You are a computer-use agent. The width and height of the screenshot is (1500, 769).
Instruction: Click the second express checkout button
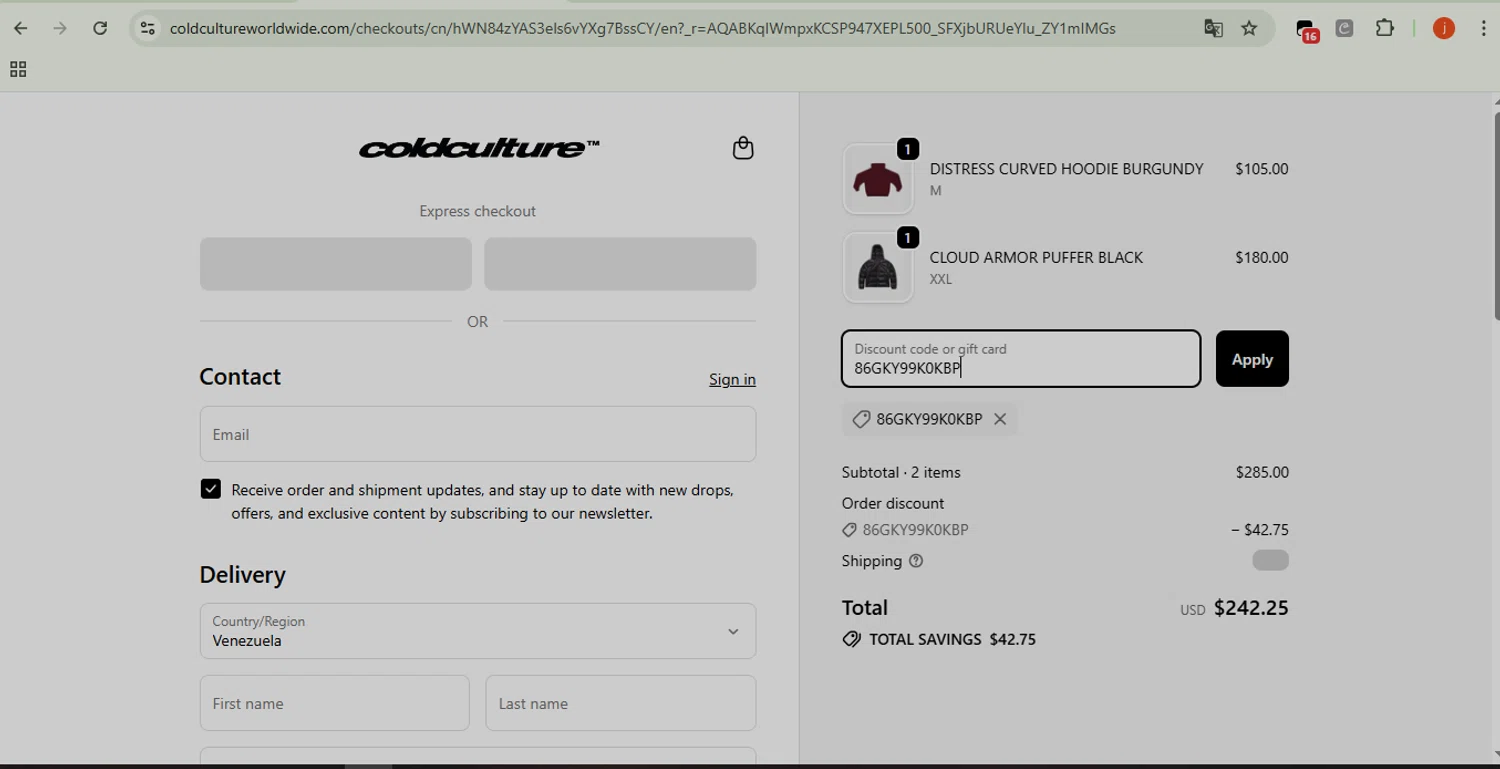[620, 264]
